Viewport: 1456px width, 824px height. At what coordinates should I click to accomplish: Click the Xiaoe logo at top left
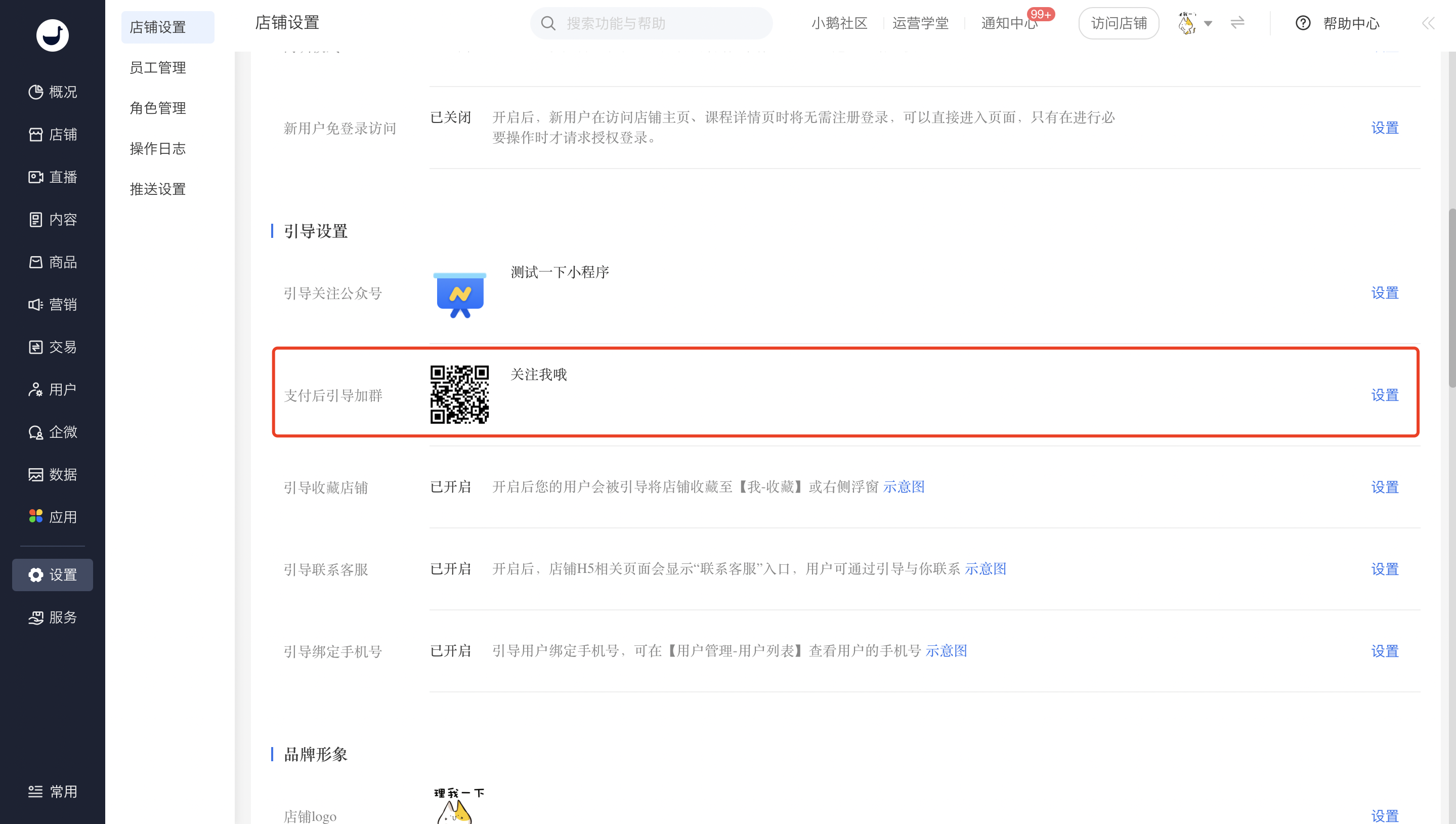coord(53,35)
